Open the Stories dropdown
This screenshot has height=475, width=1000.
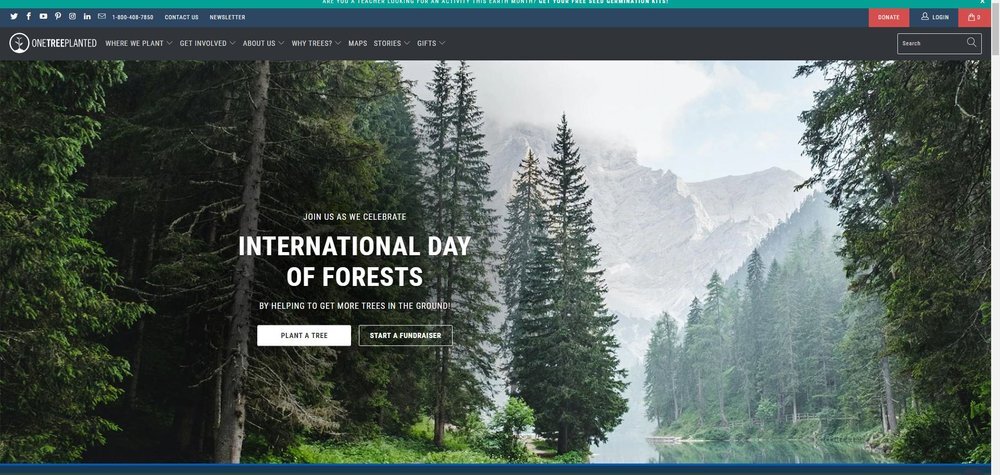[x=392, y=43]
